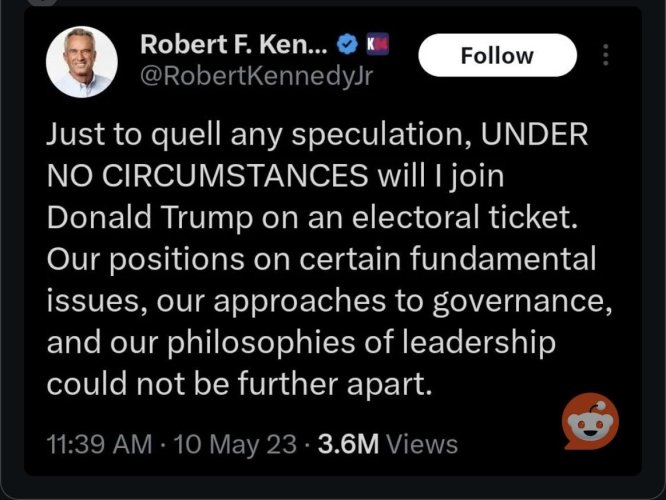Click the red-blue K affiliate badge

tap(378, 44)
